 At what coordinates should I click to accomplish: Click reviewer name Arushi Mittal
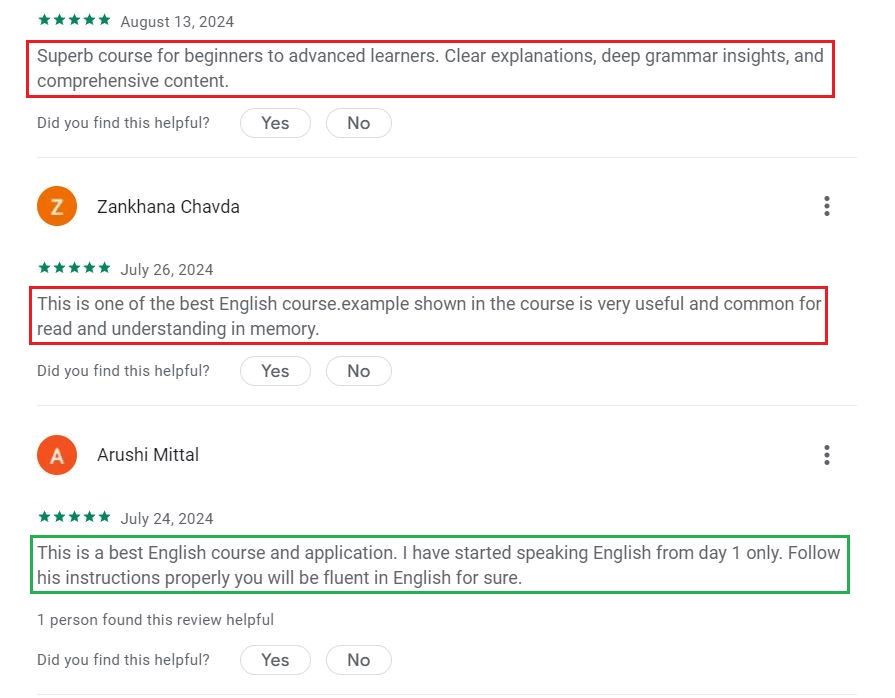(148, 455)
